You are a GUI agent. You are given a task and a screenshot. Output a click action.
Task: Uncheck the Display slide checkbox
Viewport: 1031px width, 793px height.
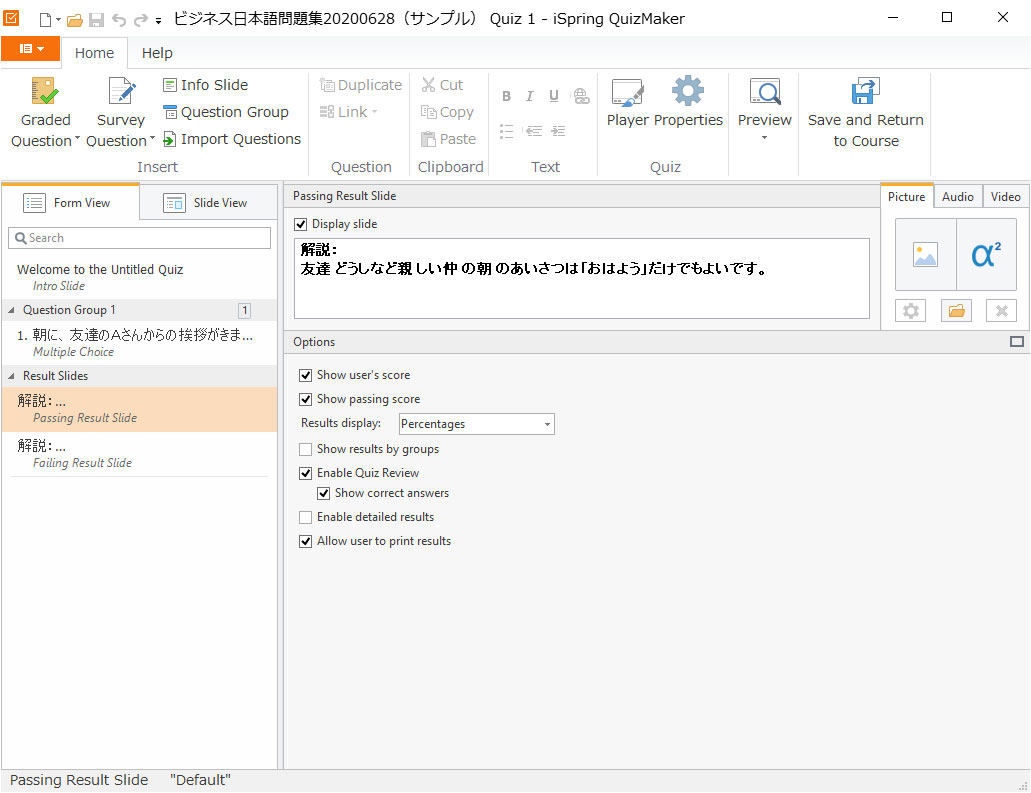click(301, 224)
